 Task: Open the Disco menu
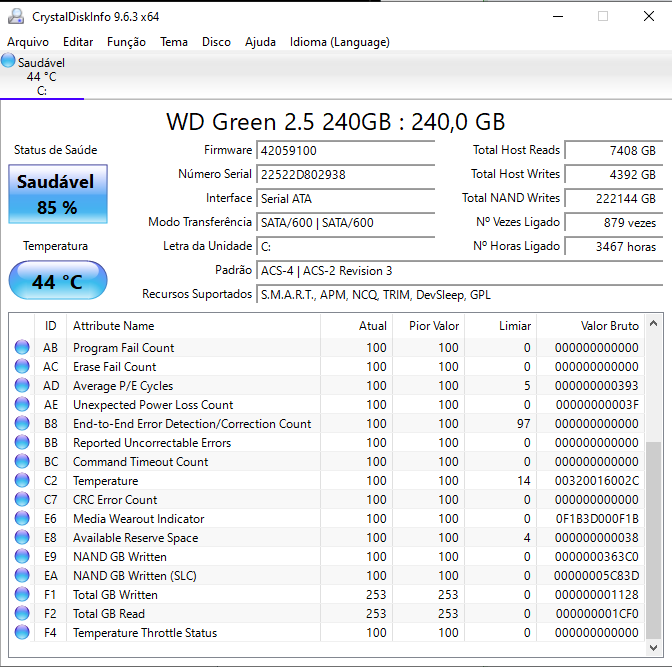[x=216, y=42]
